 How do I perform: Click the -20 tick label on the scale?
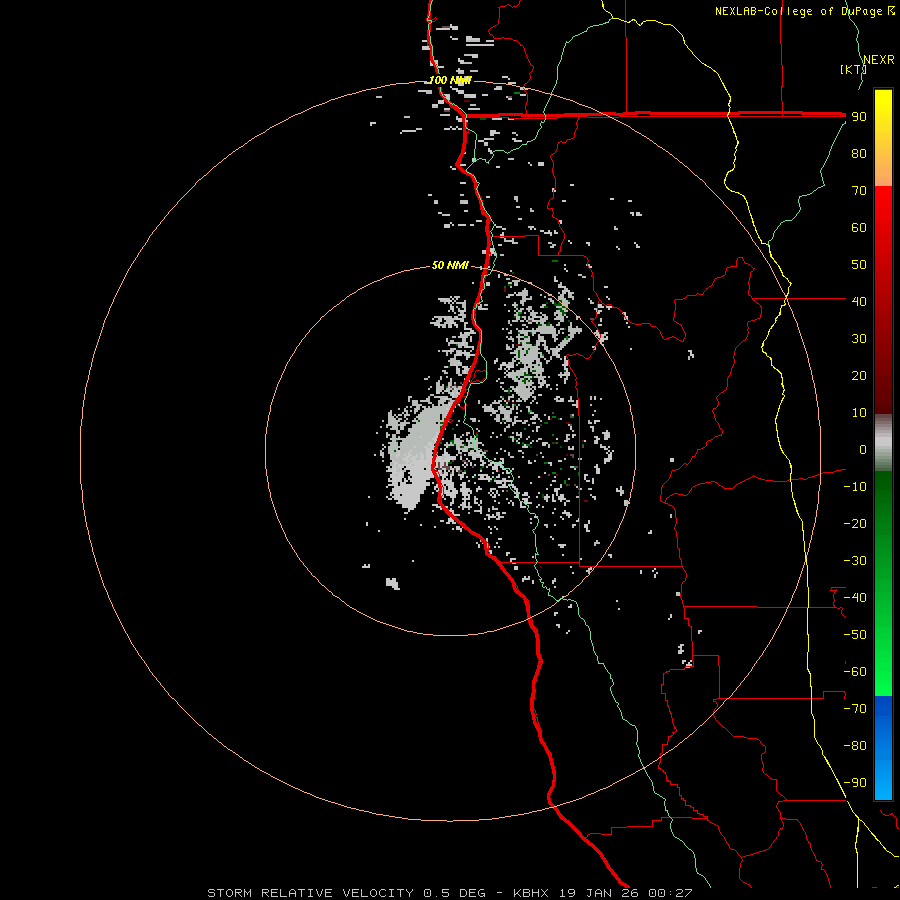(855, 523)
